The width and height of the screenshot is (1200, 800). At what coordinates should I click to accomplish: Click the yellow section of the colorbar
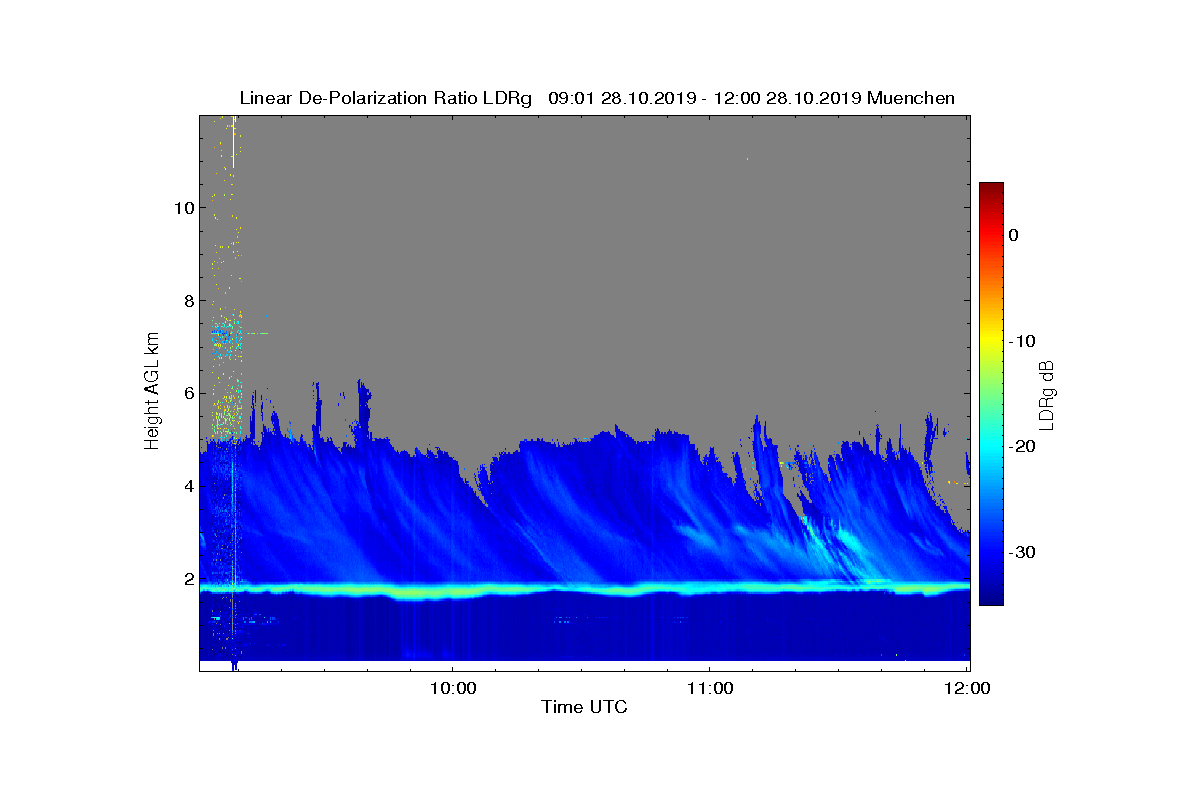pos(991,341)
